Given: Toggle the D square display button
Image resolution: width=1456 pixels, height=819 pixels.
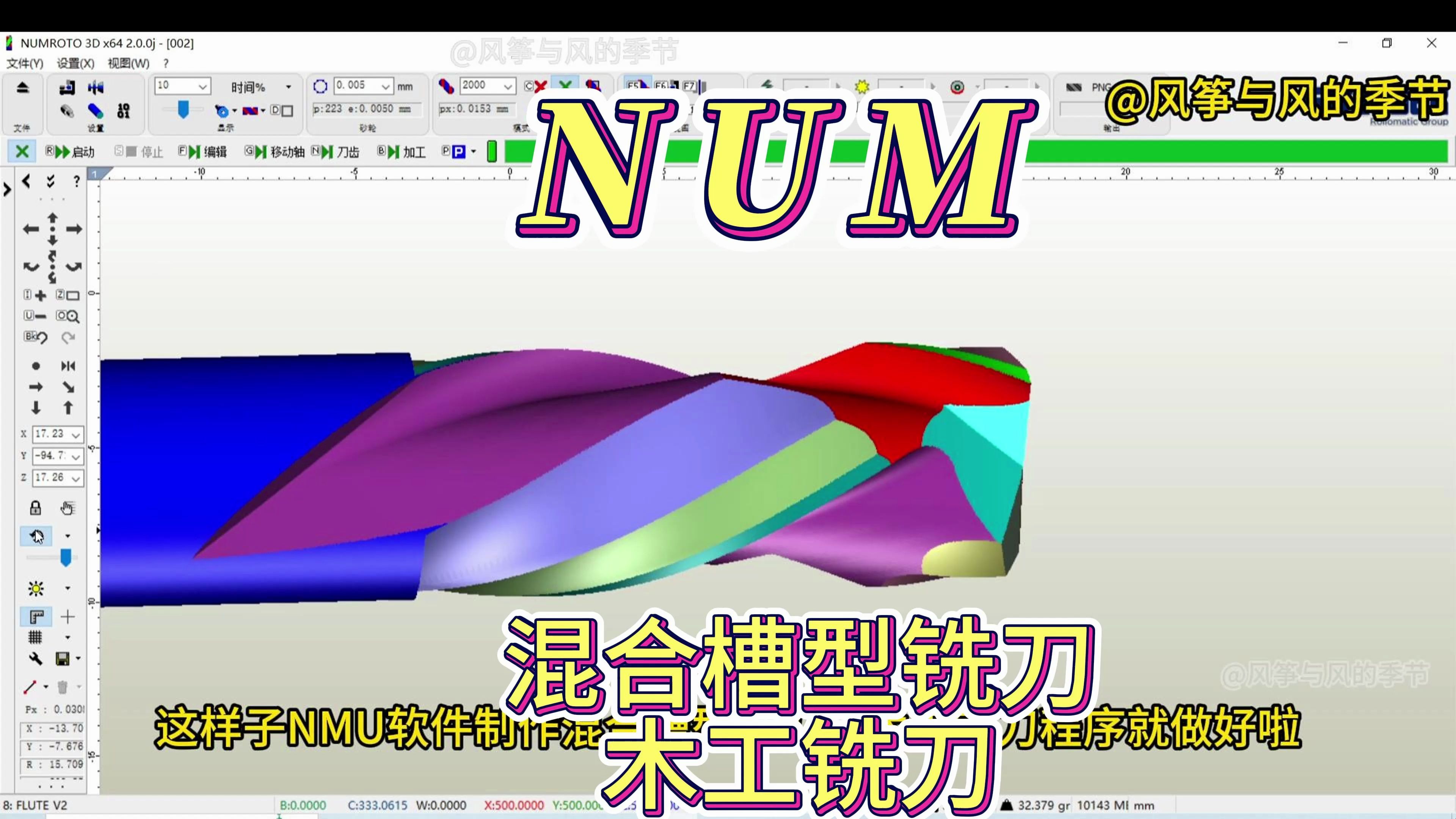Looking at the screenshot, I should (281, 111).
